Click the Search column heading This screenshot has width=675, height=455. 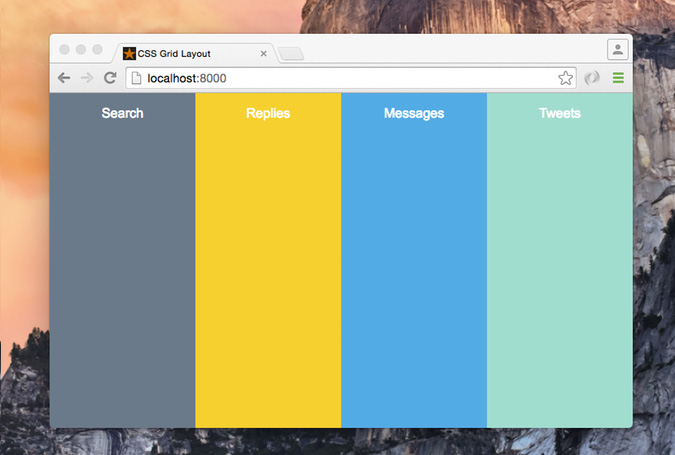click(x=122, y=113)
